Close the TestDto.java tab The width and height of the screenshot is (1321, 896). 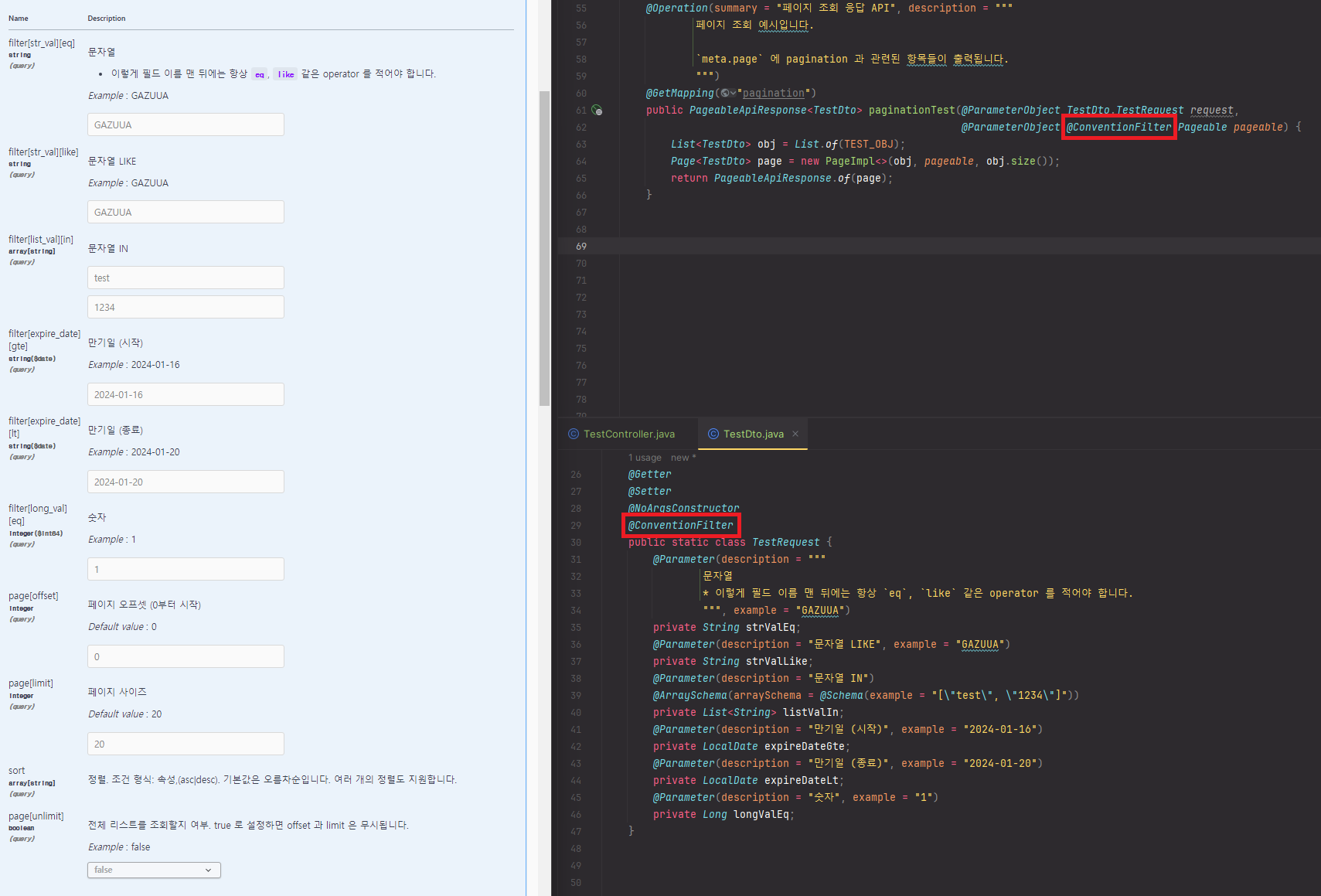tap(795, 434)
